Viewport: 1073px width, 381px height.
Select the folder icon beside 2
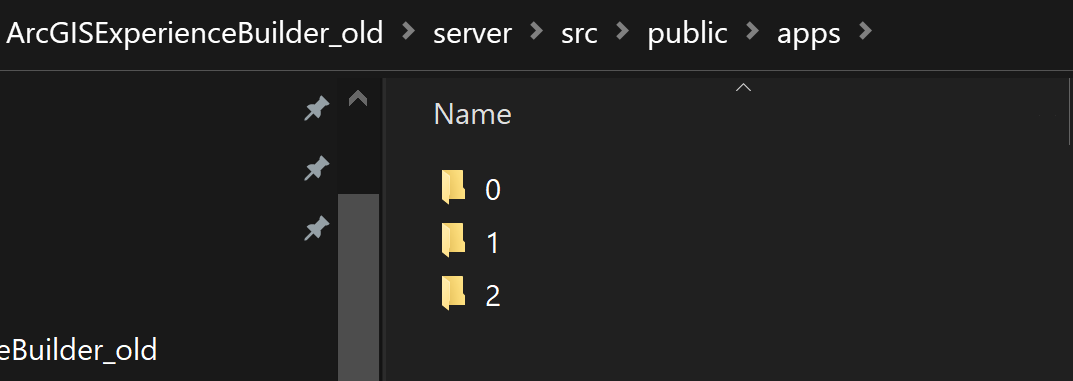click(453, 294)
